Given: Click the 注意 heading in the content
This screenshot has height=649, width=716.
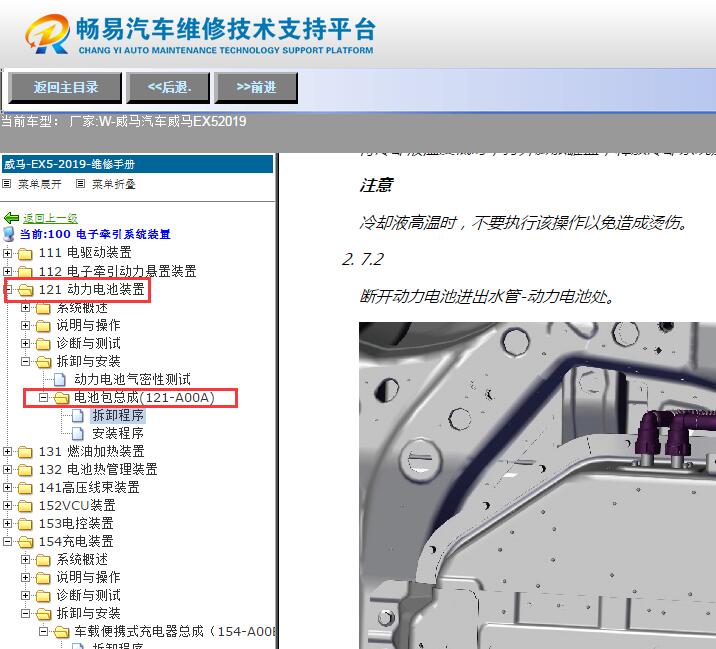Looking at the screenshot, I should pos(376,185).
